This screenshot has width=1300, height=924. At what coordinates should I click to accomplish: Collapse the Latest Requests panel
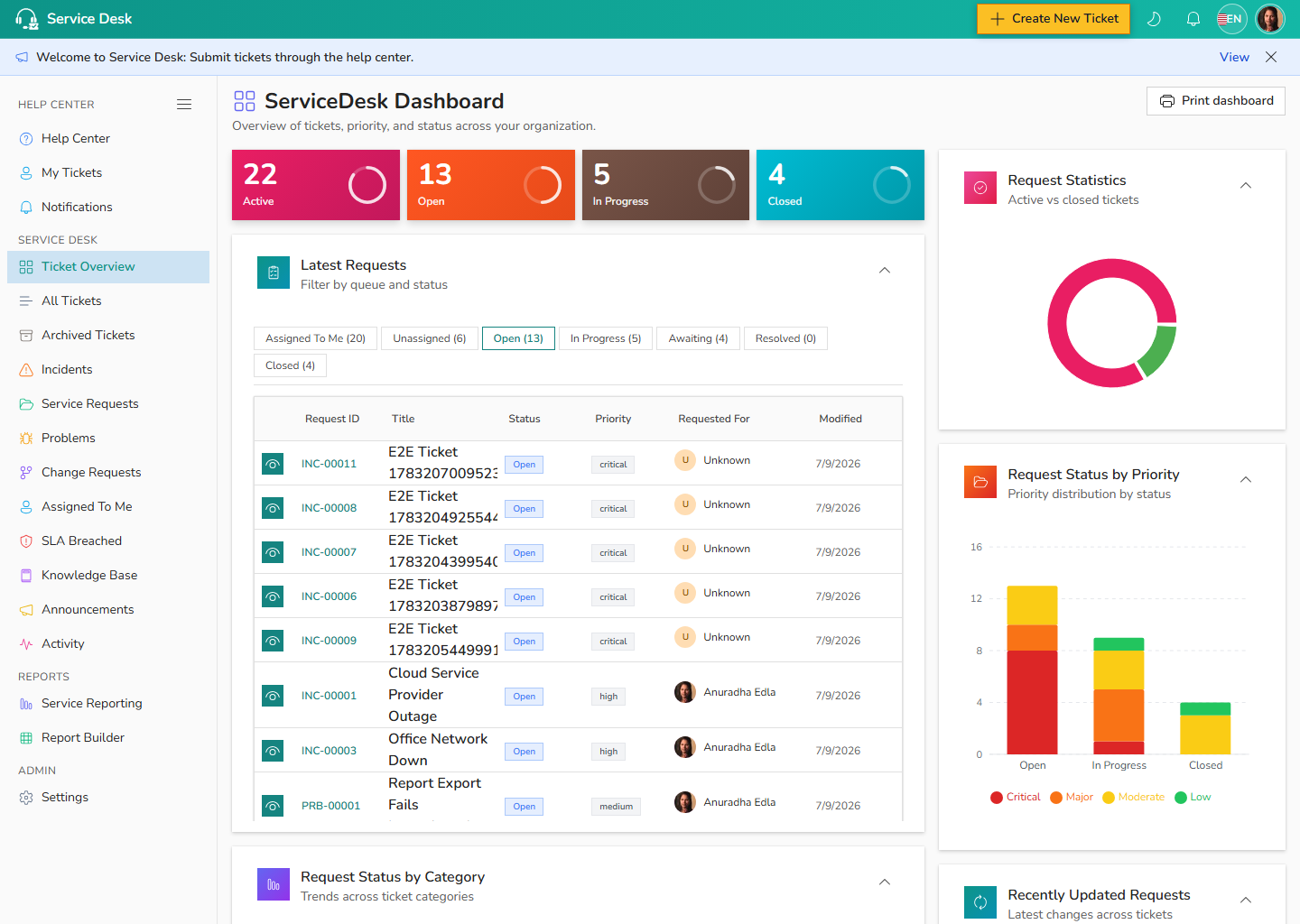click(885, 271)
